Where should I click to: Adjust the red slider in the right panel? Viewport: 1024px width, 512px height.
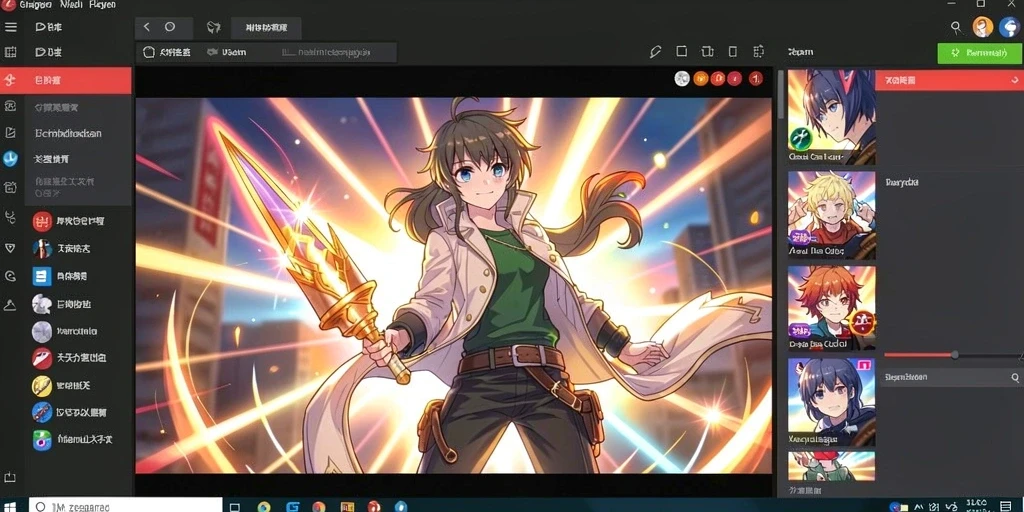pos(954,355)
